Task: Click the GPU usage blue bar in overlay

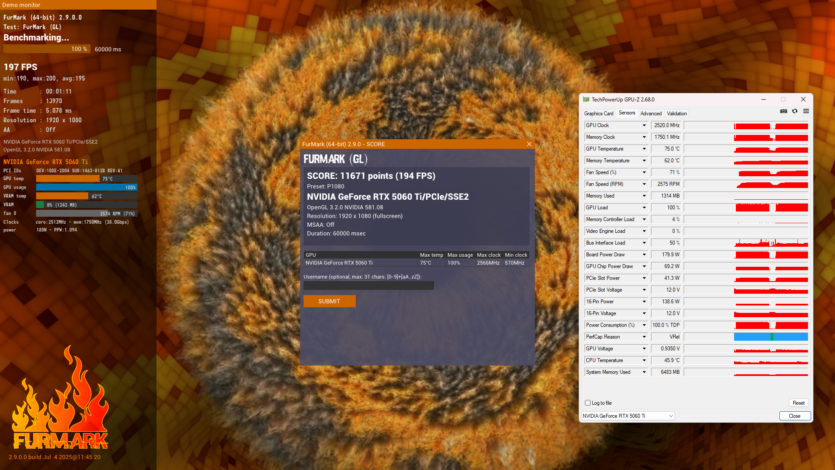Action: click(86, 187)
